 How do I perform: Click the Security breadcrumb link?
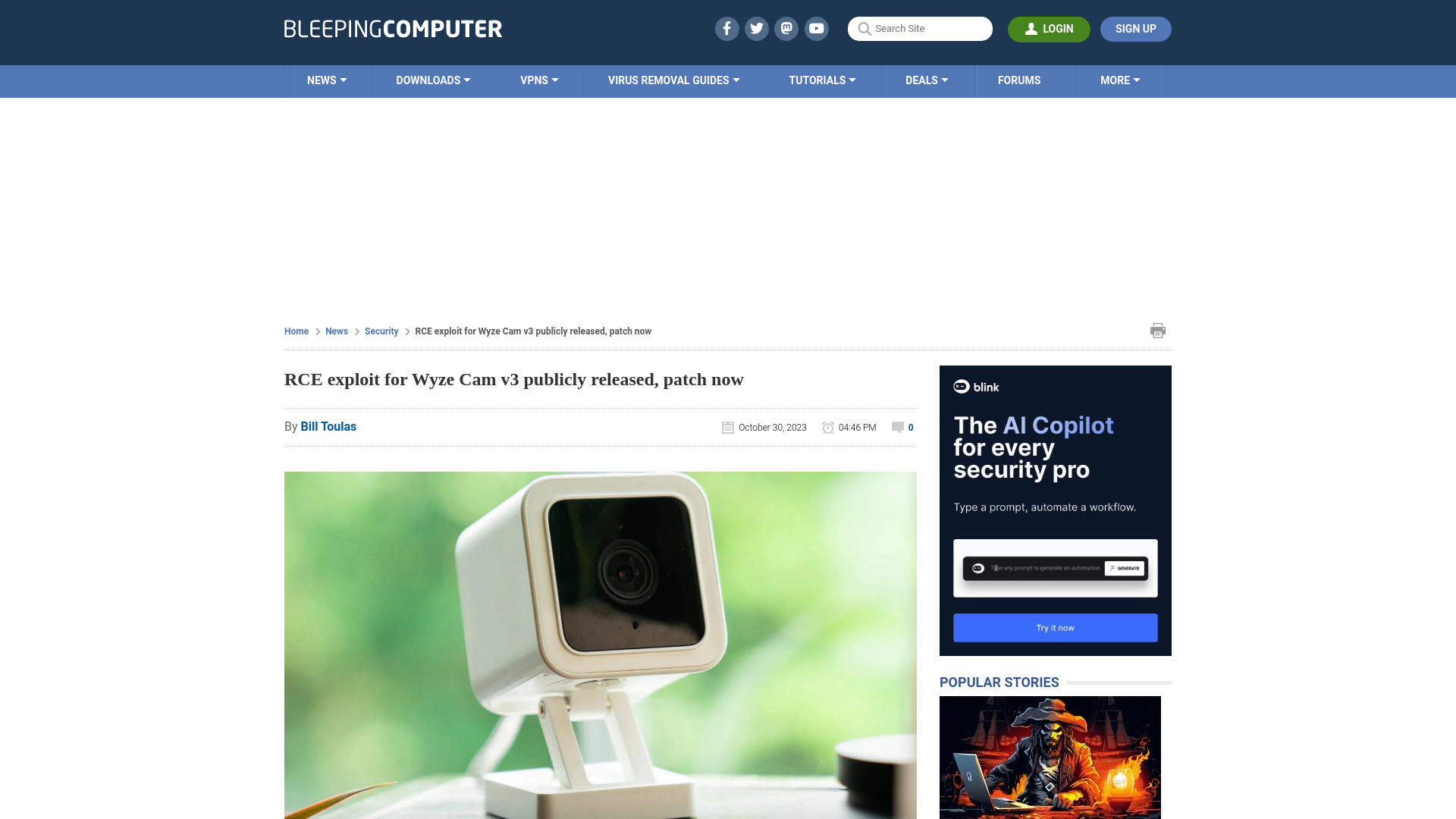click(381, 331)
